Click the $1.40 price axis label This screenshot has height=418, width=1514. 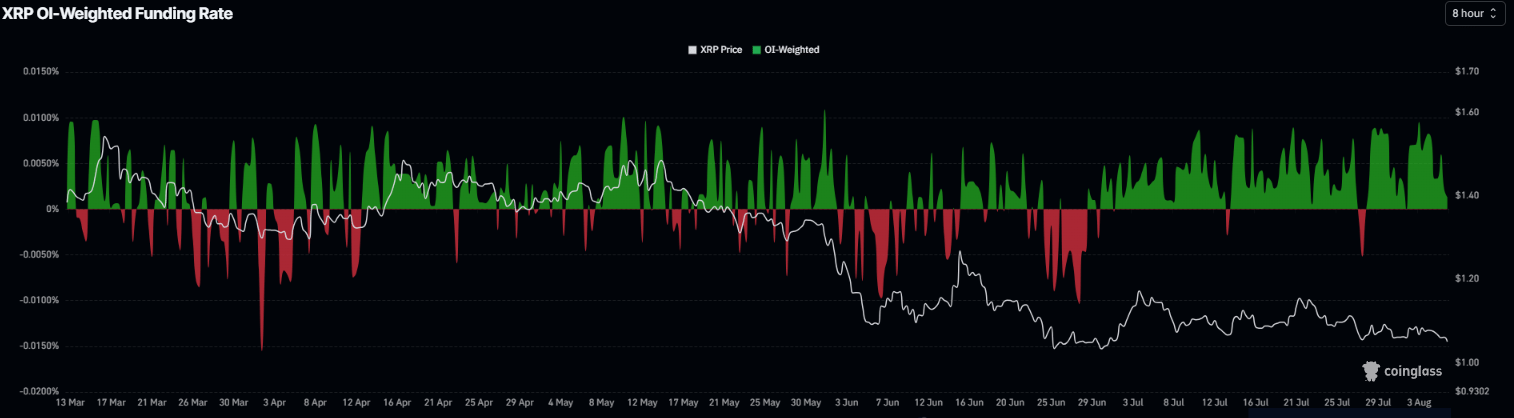1468,196
